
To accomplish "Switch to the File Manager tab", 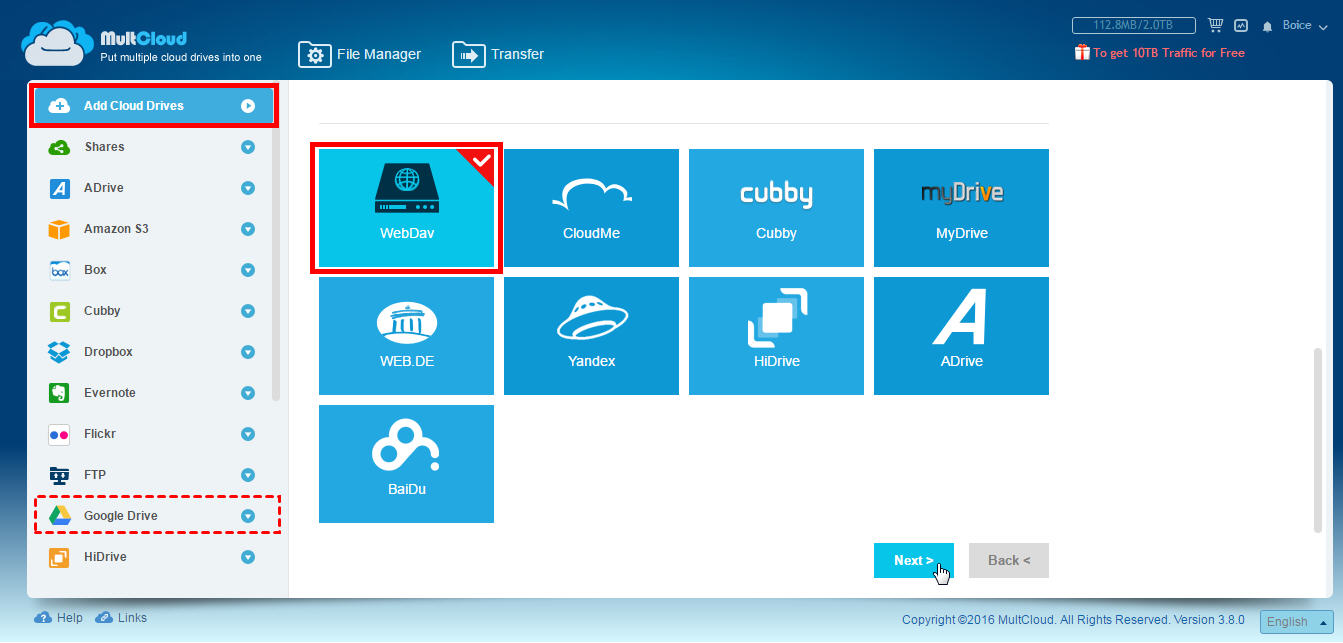I will pos(360,54).
